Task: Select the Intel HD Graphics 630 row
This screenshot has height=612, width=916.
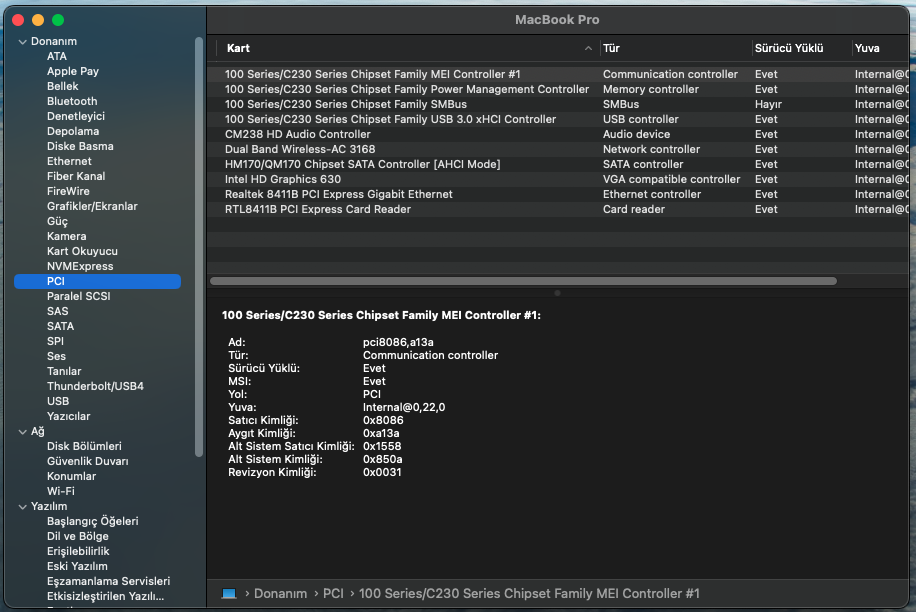Action: 283,179
